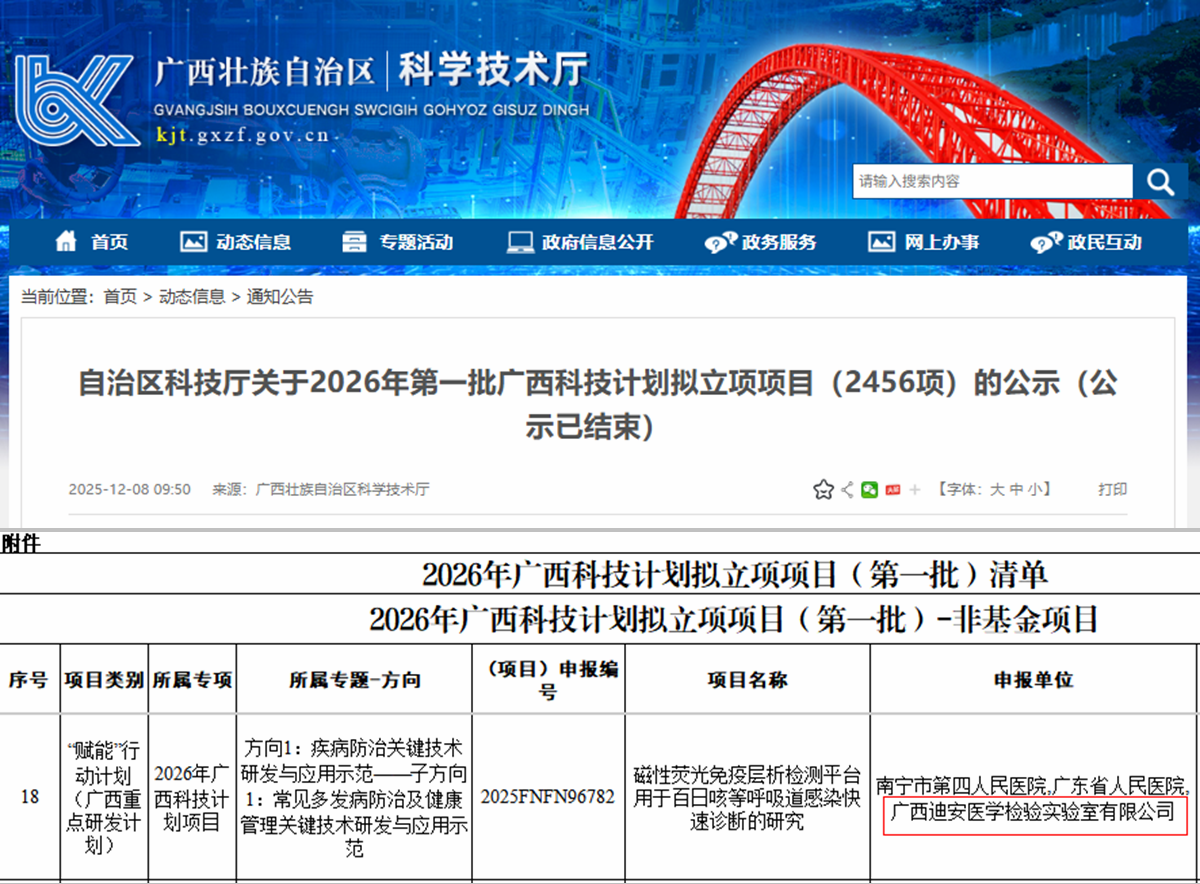Click the search input field
Viewport: 1200px width, 884px height.
click(x=992, y=182)
